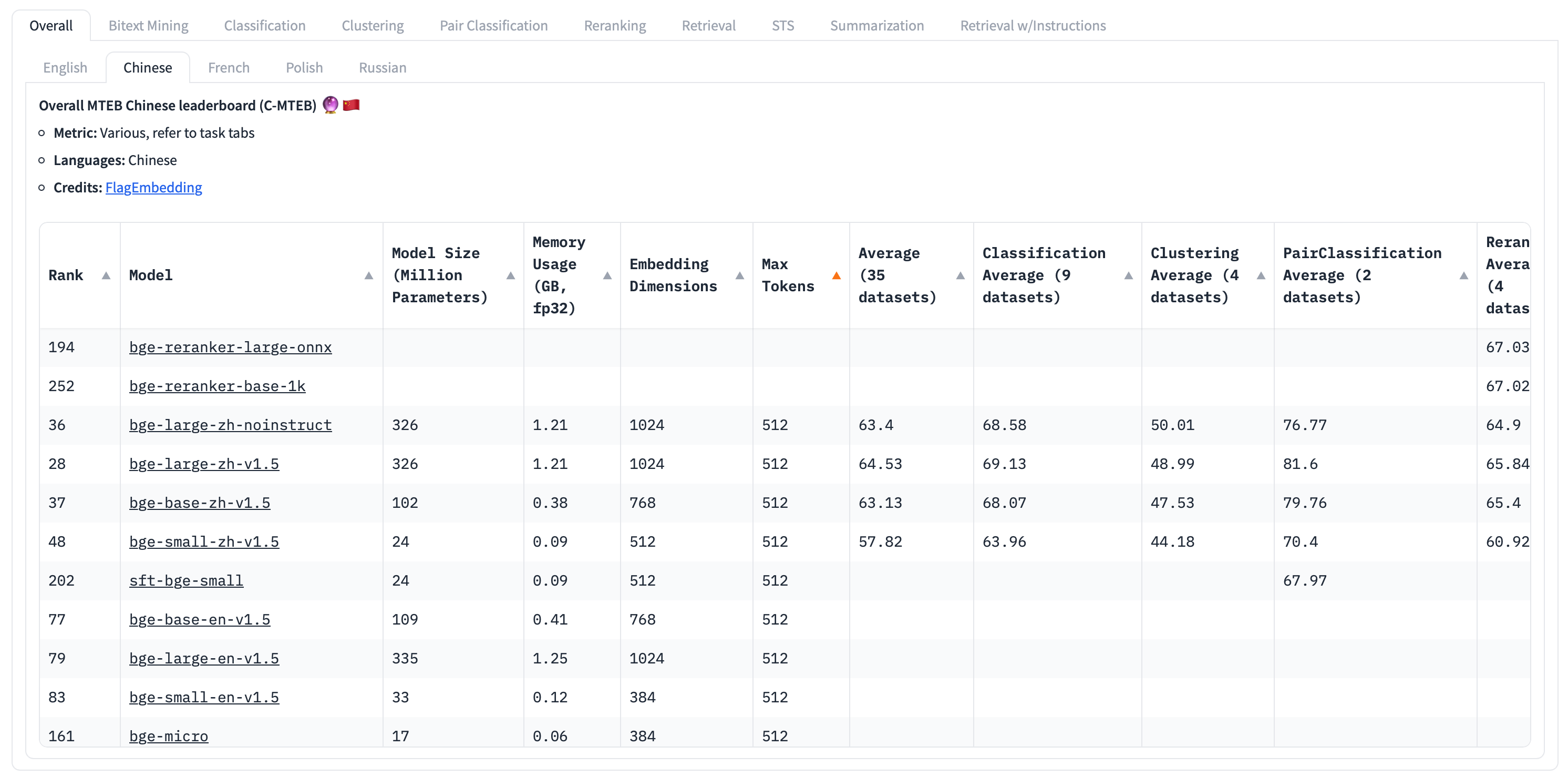
Task: Open bge-large-zh-v1.5 model link
Action: [x=204, y=464]
